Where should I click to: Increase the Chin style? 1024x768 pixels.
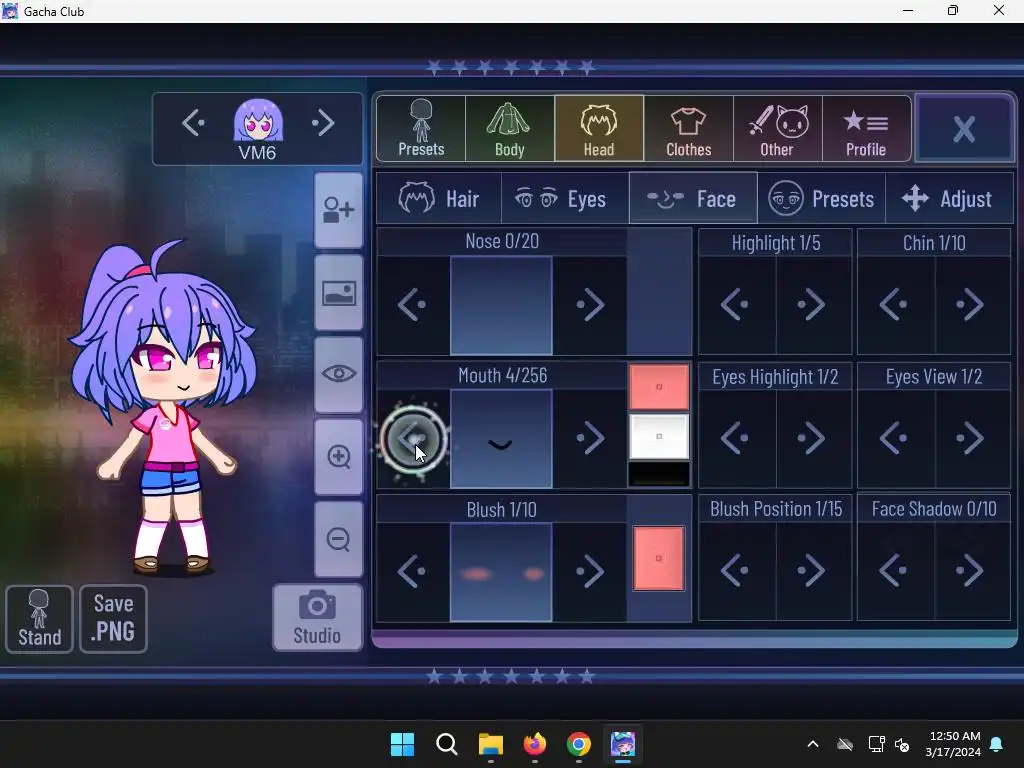click(972, 305)
